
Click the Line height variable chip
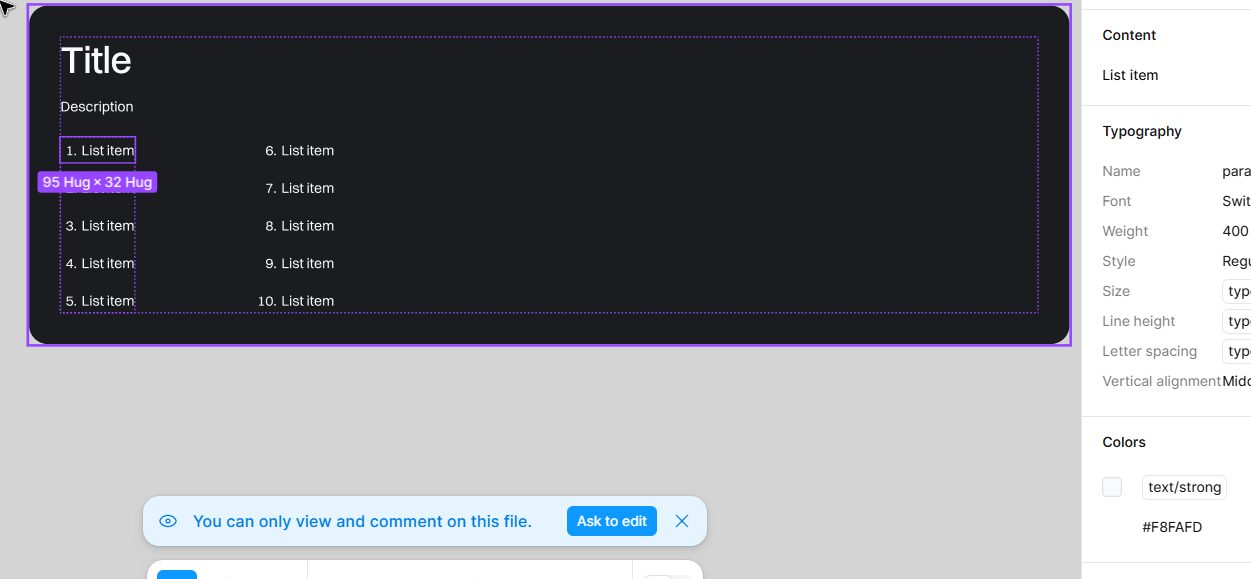pyautogui.click(x=1236, y=321)
